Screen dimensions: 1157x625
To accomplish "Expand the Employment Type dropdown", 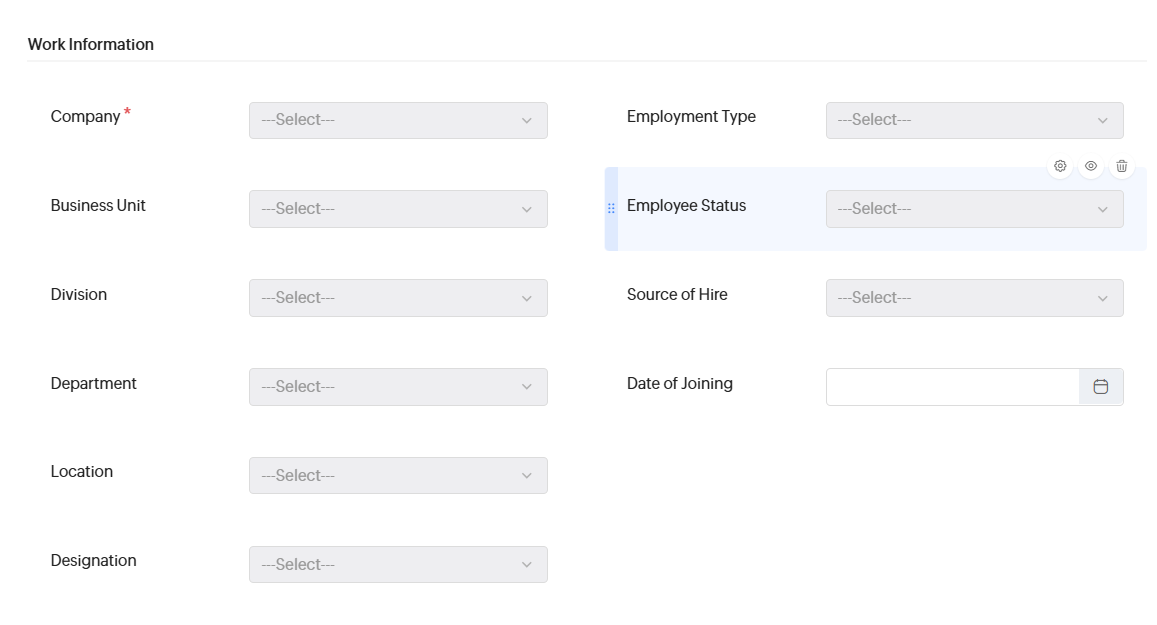I will pyautogui.click(x=974, y=120).
